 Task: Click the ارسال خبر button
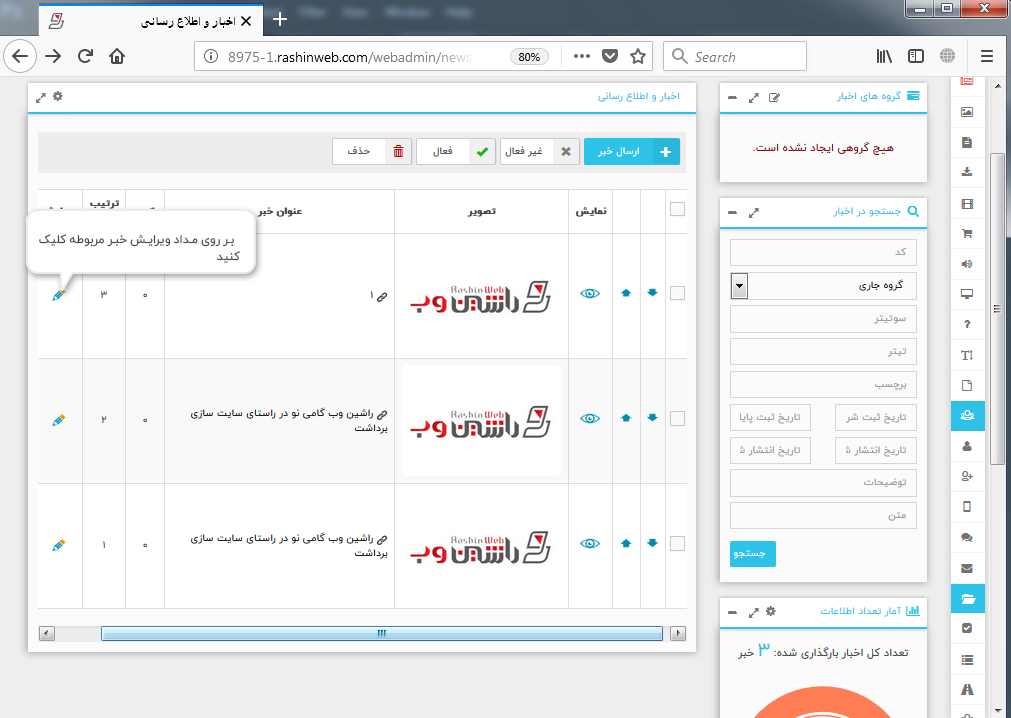click(x=632, y=151)
